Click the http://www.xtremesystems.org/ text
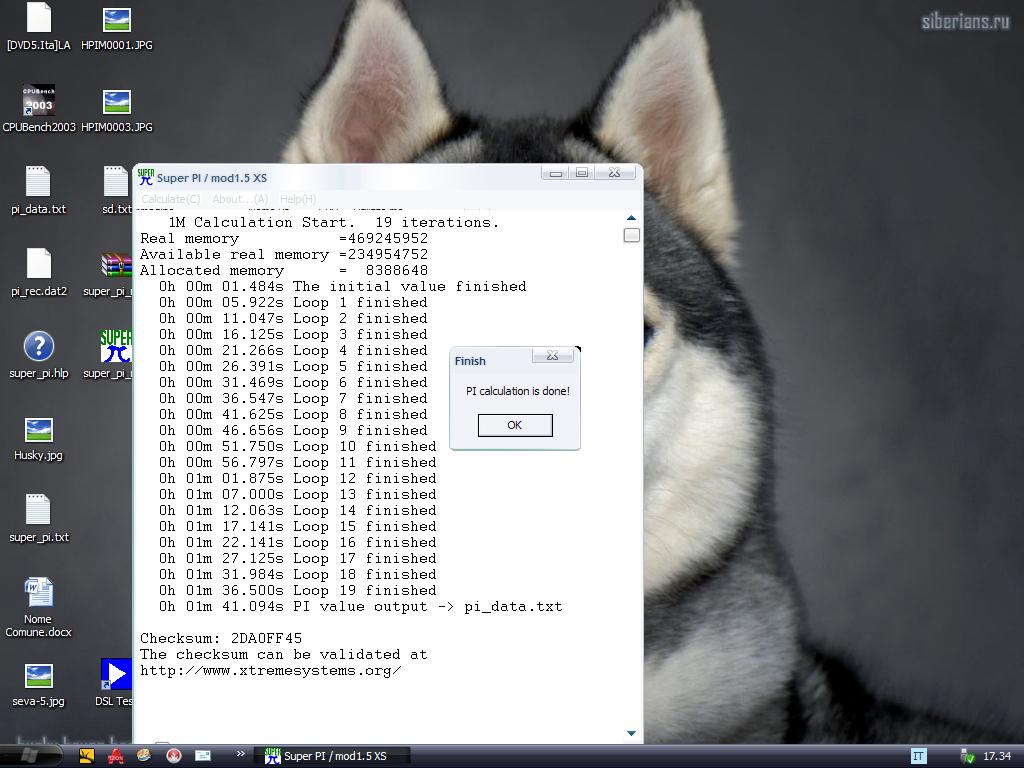Image resolution: width=1024 pixels, height=768 pixels. (270, 671)
